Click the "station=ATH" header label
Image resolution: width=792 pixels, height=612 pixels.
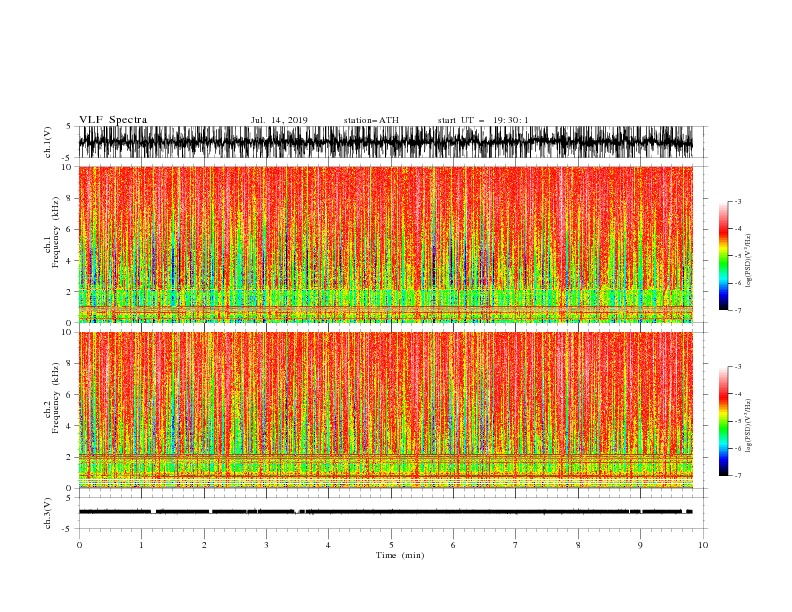coord(371,120)
